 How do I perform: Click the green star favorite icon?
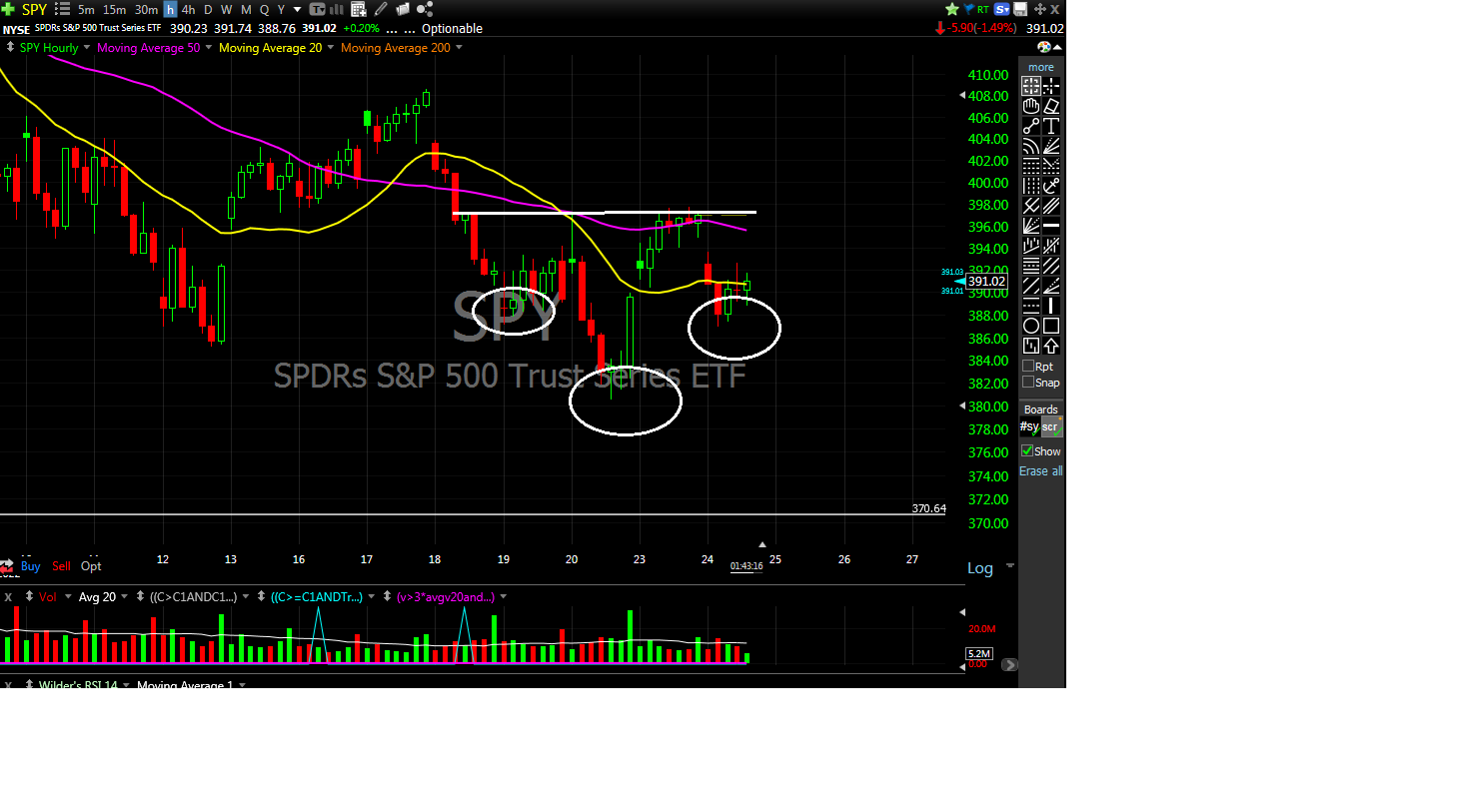coord(952,9)
